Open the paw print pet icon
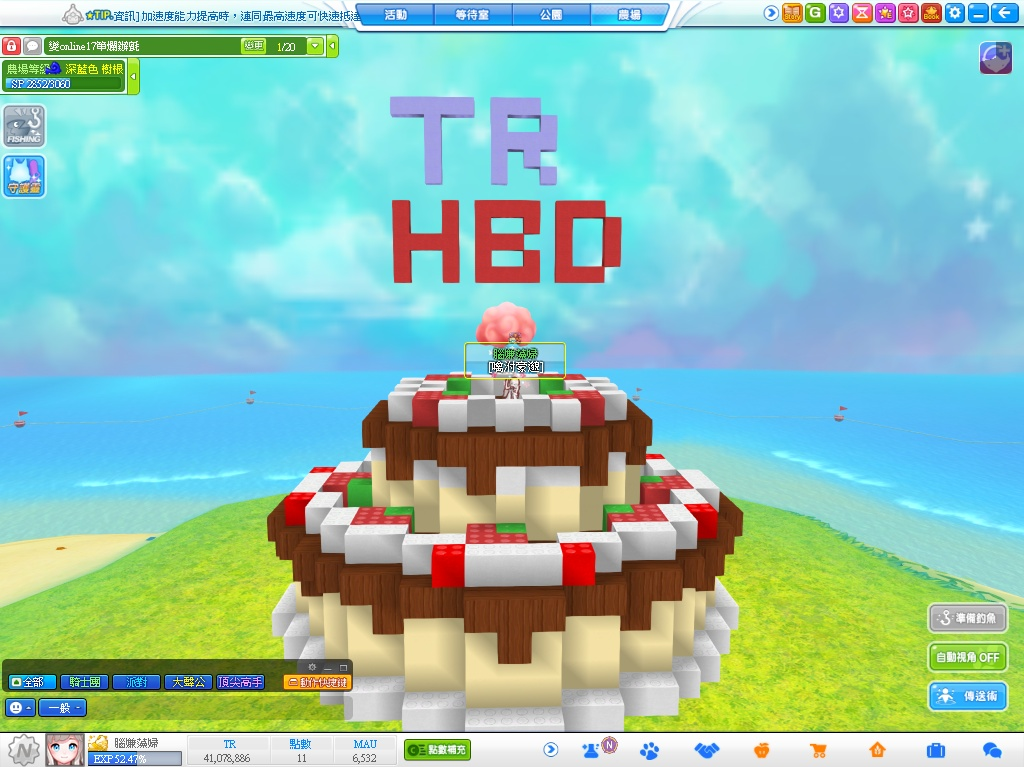1024x767 pixels. click(650, 749)
